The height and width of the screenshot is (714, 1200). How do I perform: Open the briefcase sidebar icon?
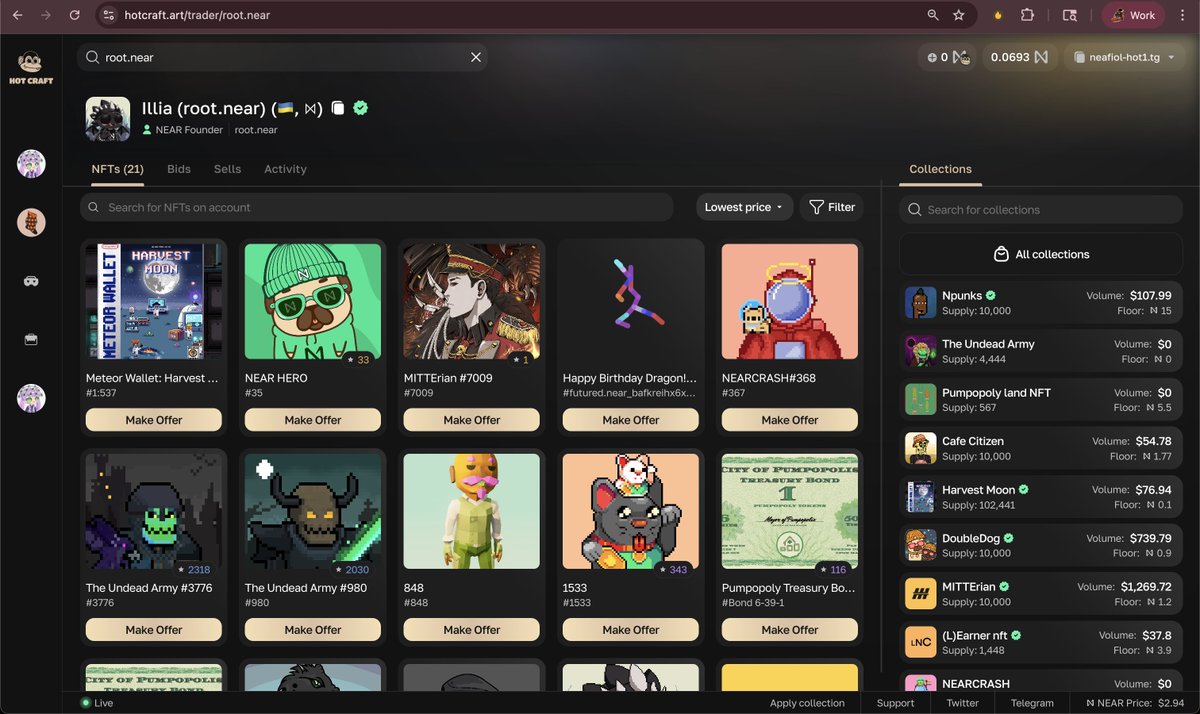tap(31, 340)
